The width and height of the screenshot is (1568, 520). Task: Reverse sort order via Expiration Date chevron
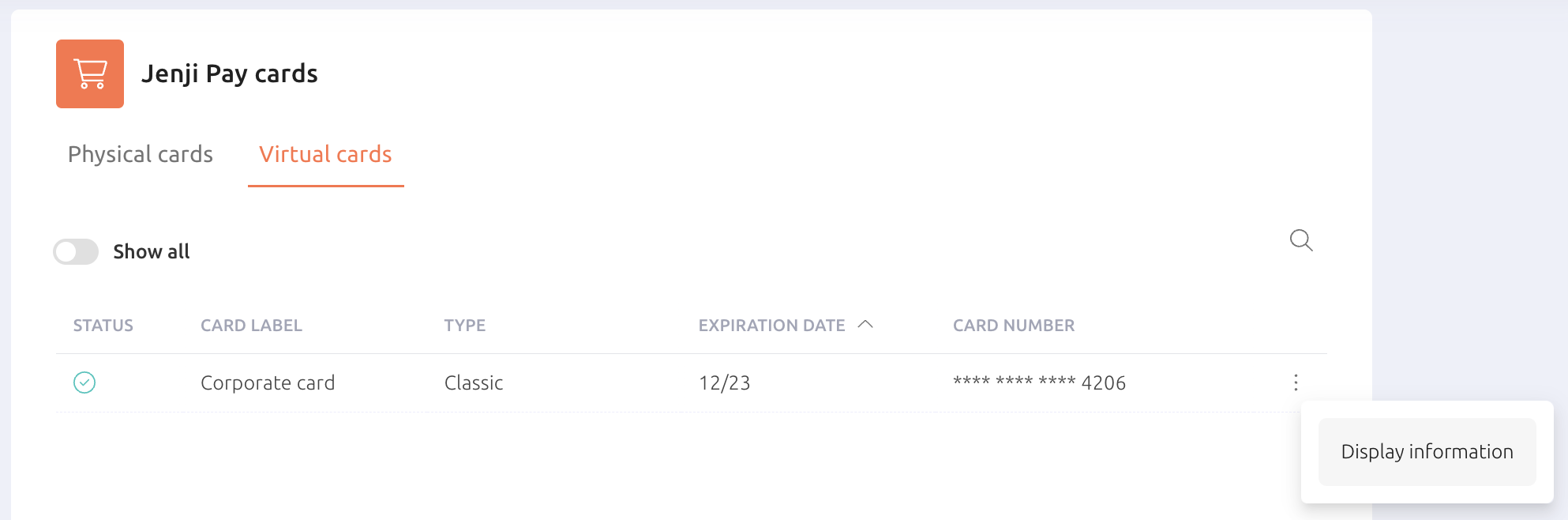click(865, 324)
